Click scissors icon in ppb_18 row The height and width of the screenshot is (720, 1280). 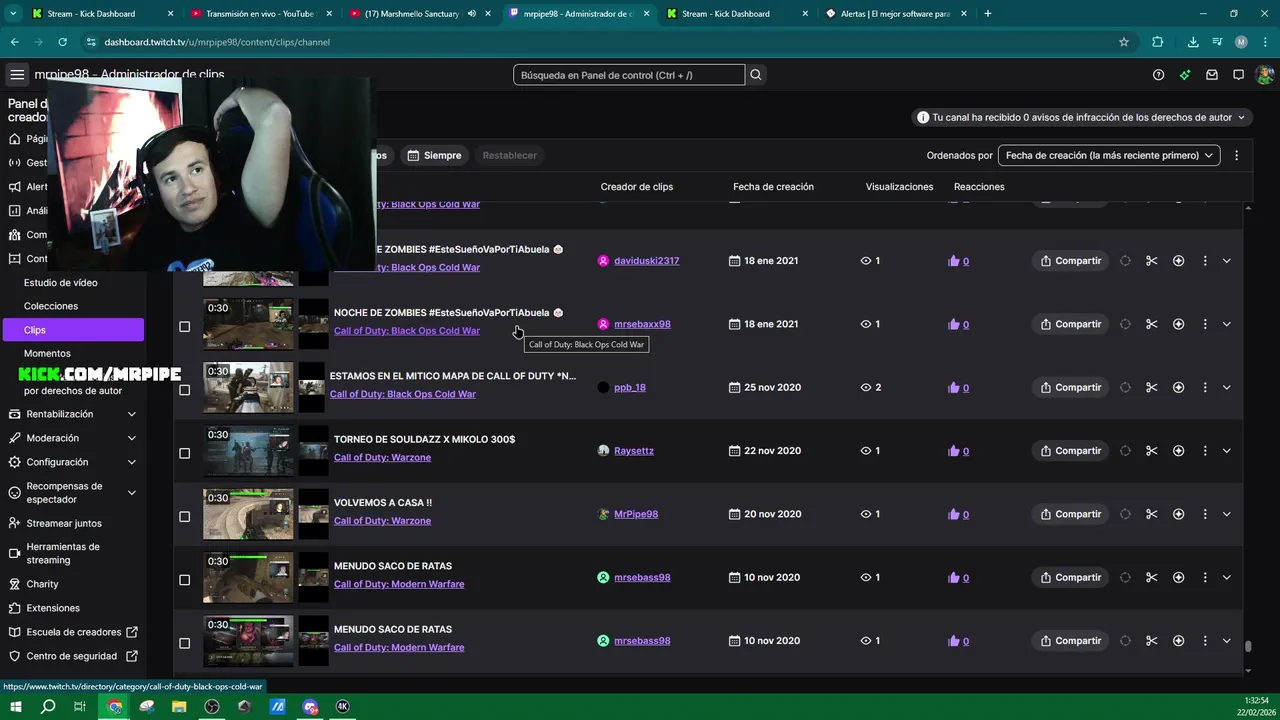[1152, 387]
